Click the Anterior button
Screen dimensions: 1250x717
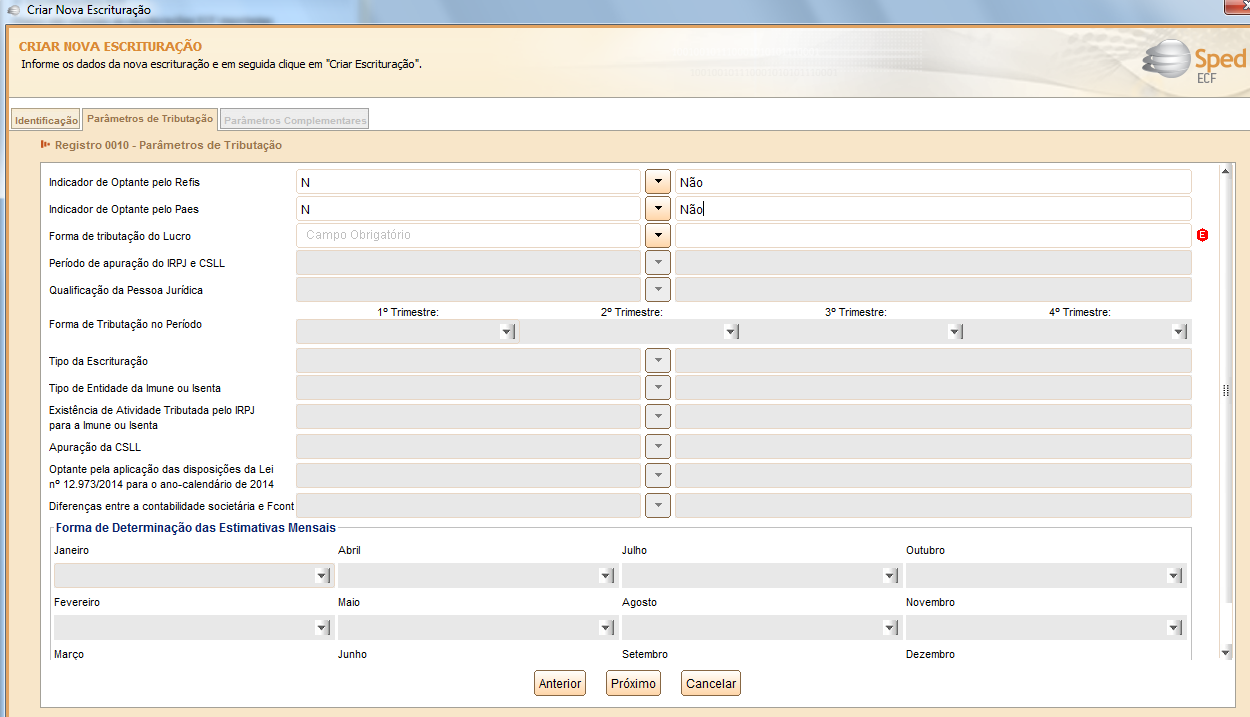(560, 684)
